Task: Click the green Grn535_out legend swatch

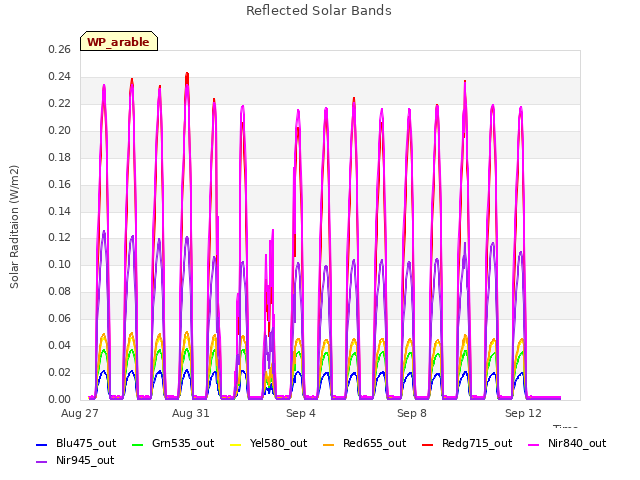Action: [x=138, y=444]
